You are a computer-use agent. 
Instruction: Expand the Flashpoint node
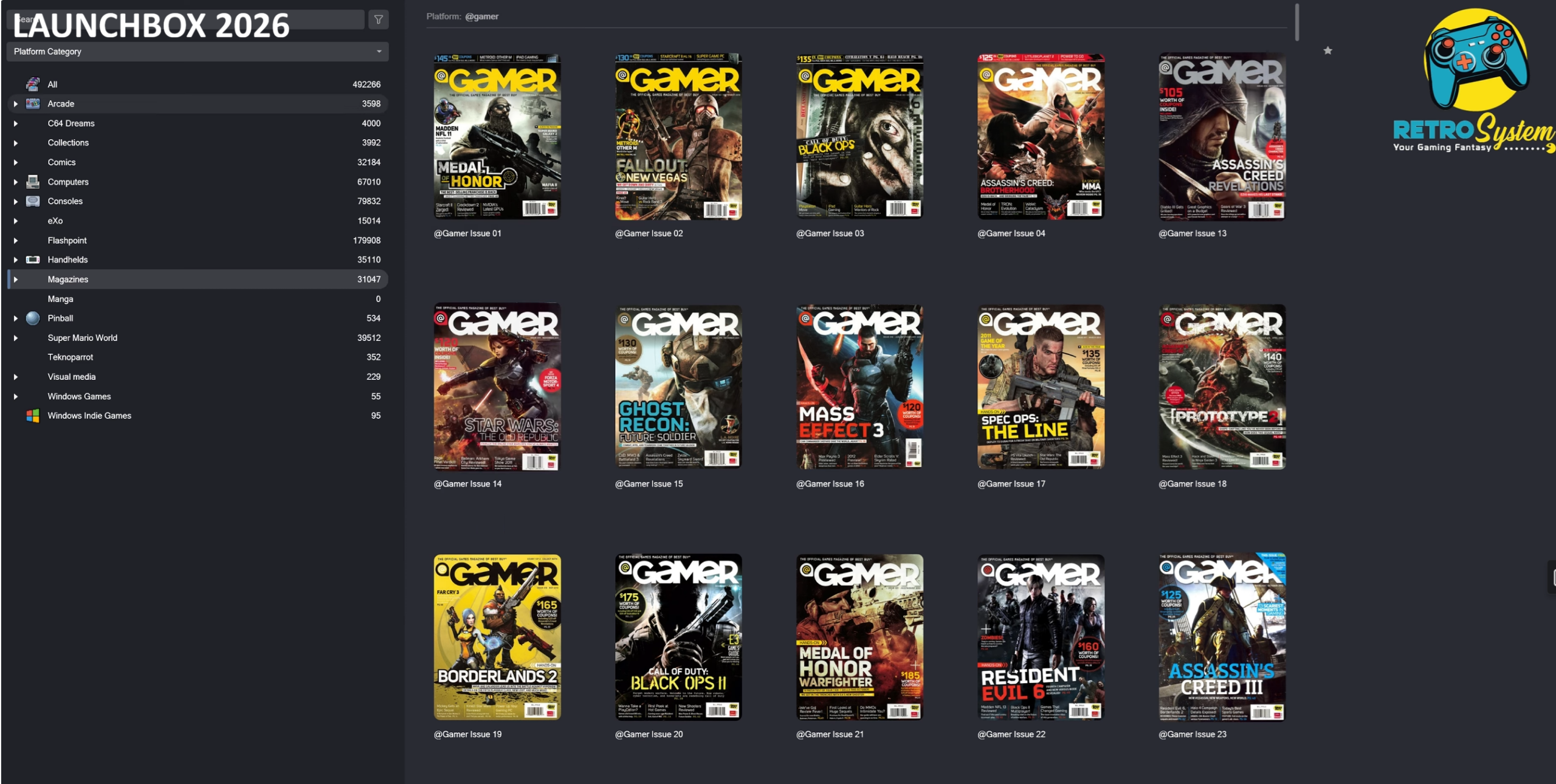coord(16,241)
